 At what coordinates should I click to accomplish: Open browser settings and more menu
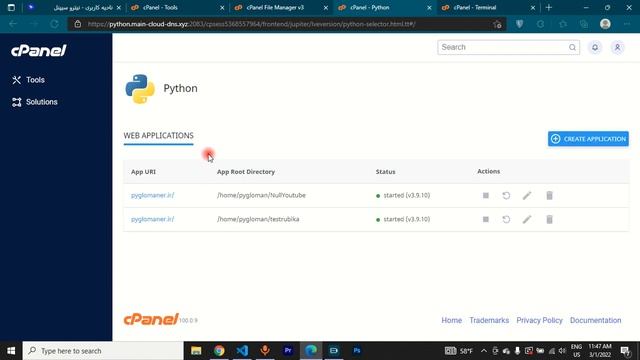pos(627,24)
